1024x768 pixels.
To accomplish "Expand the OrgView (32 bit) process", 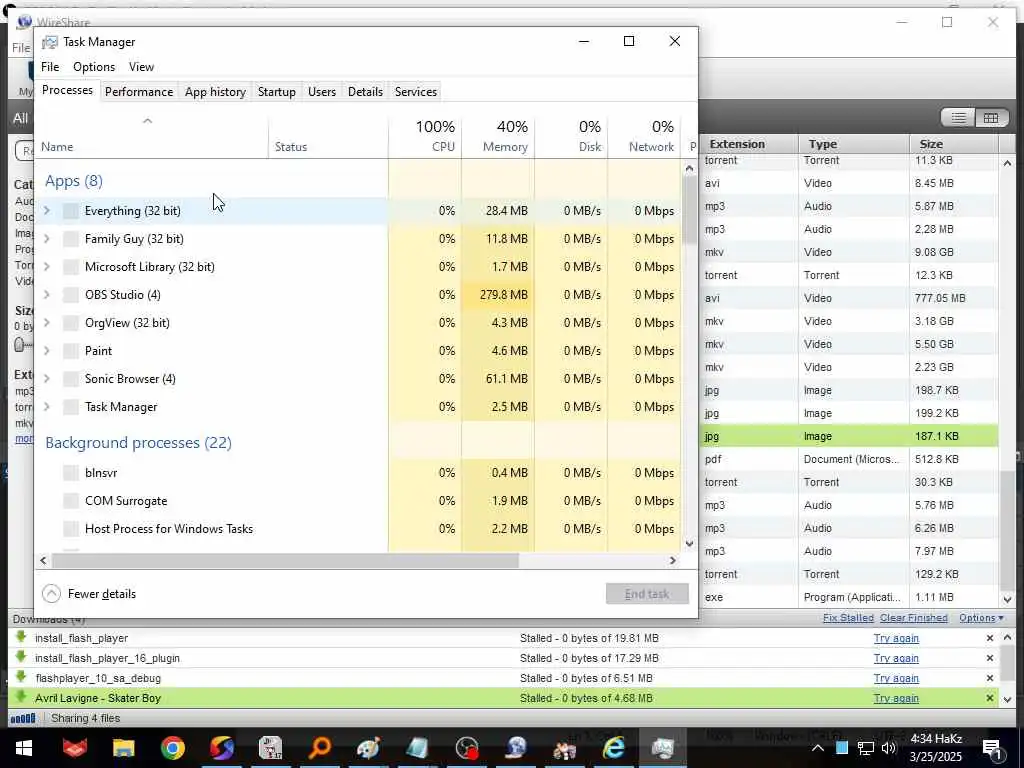I will pyautogui.click(x=46, y=323).
